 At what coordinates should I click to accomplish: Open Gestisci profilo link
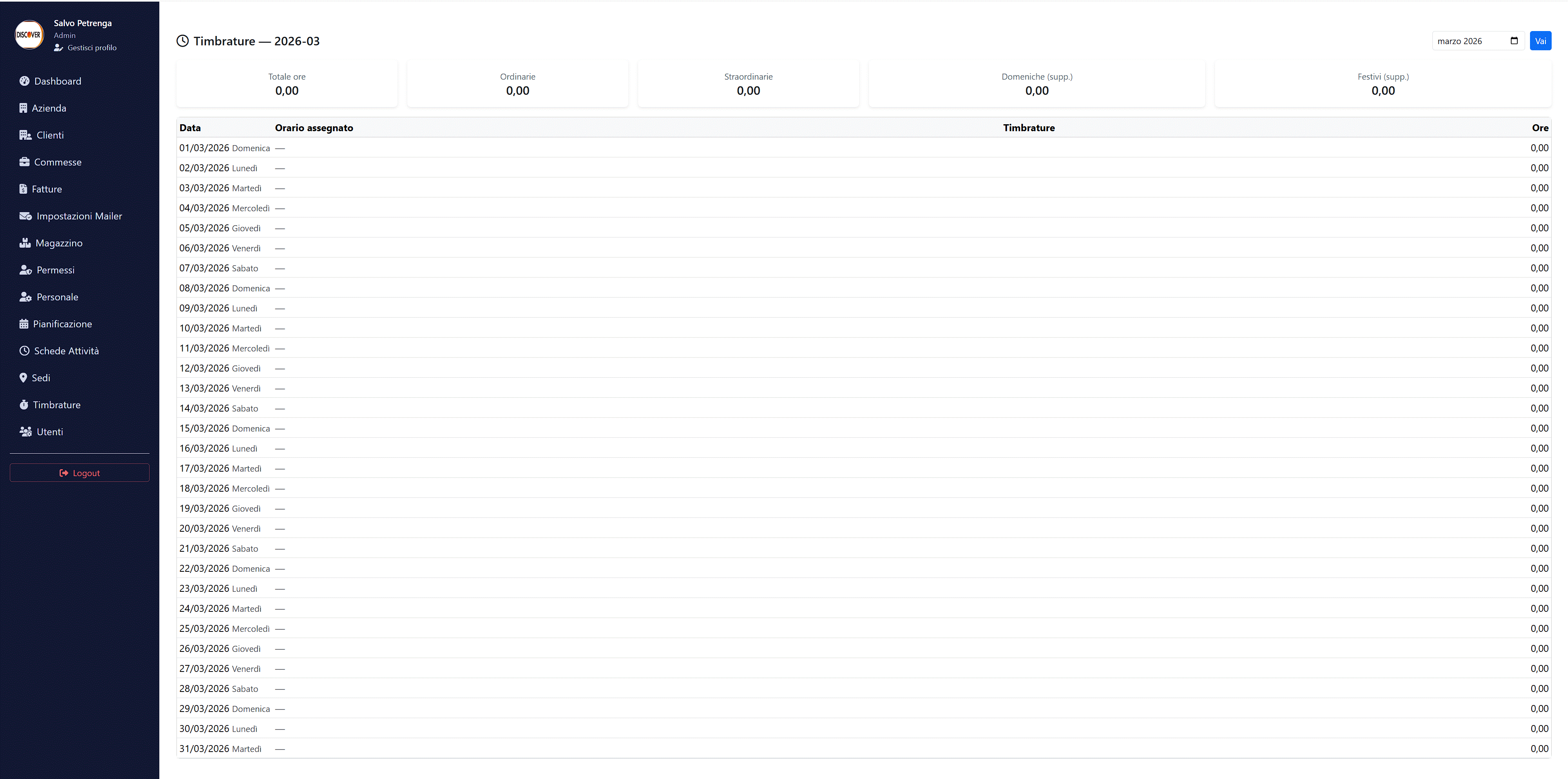(91, 47)
